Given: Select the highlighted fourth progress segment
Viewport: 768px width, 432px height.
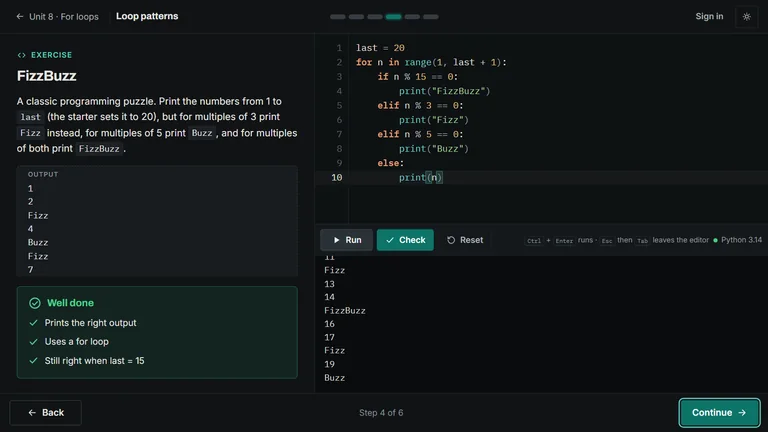Looking at the screenshot, I should [x=393, y=17].
